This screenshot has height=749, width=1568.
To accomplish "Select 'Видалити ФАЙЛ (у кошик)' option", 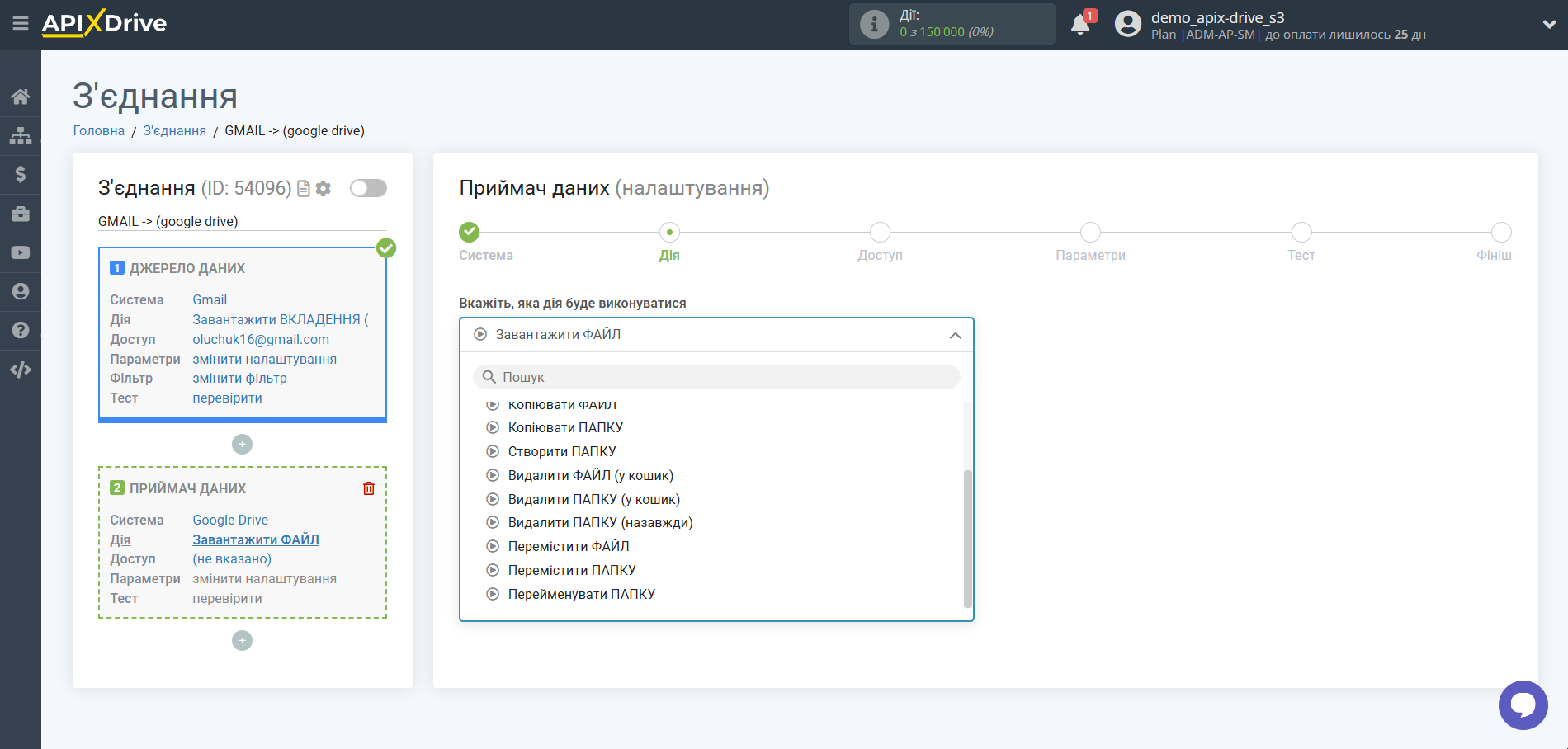I will 590,476.
